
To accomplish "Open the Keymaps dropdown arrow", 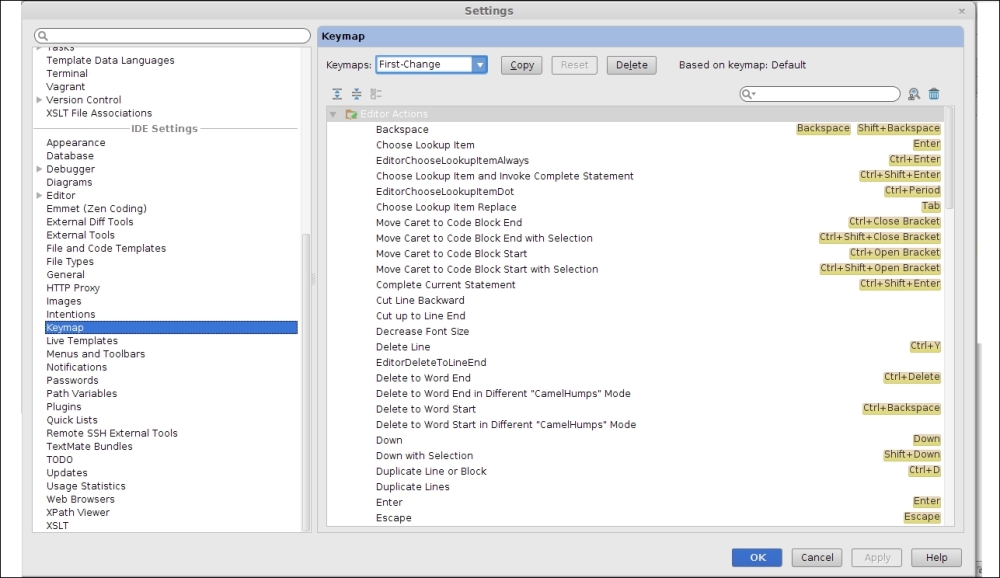I will click(x=480, y=64).
